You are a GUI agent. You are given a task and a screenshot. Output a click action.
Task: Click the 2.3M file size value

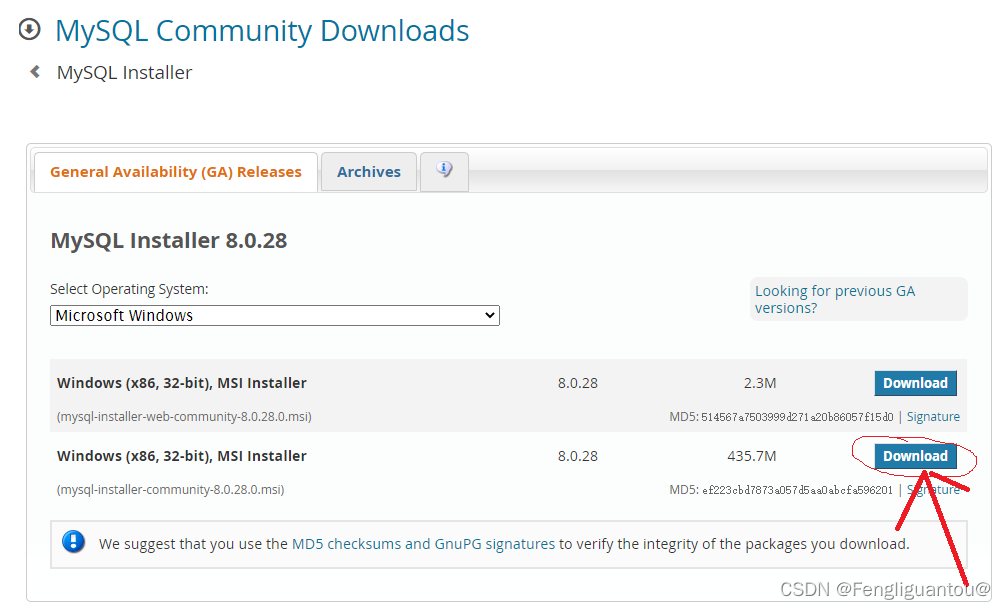tap(760, 383)
